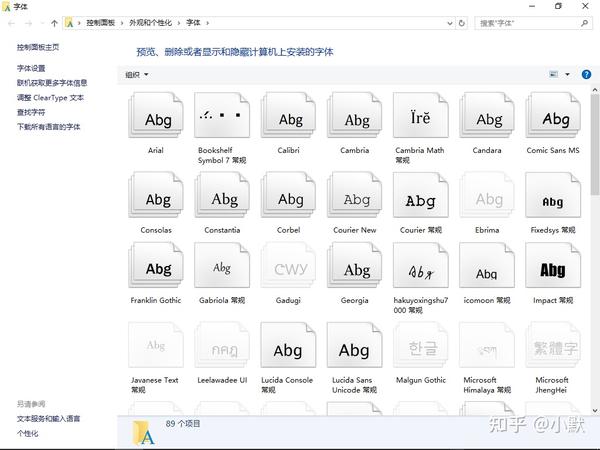
Task: Select the Franklin Gothic font icon
Action: click(x=156, y=265)
